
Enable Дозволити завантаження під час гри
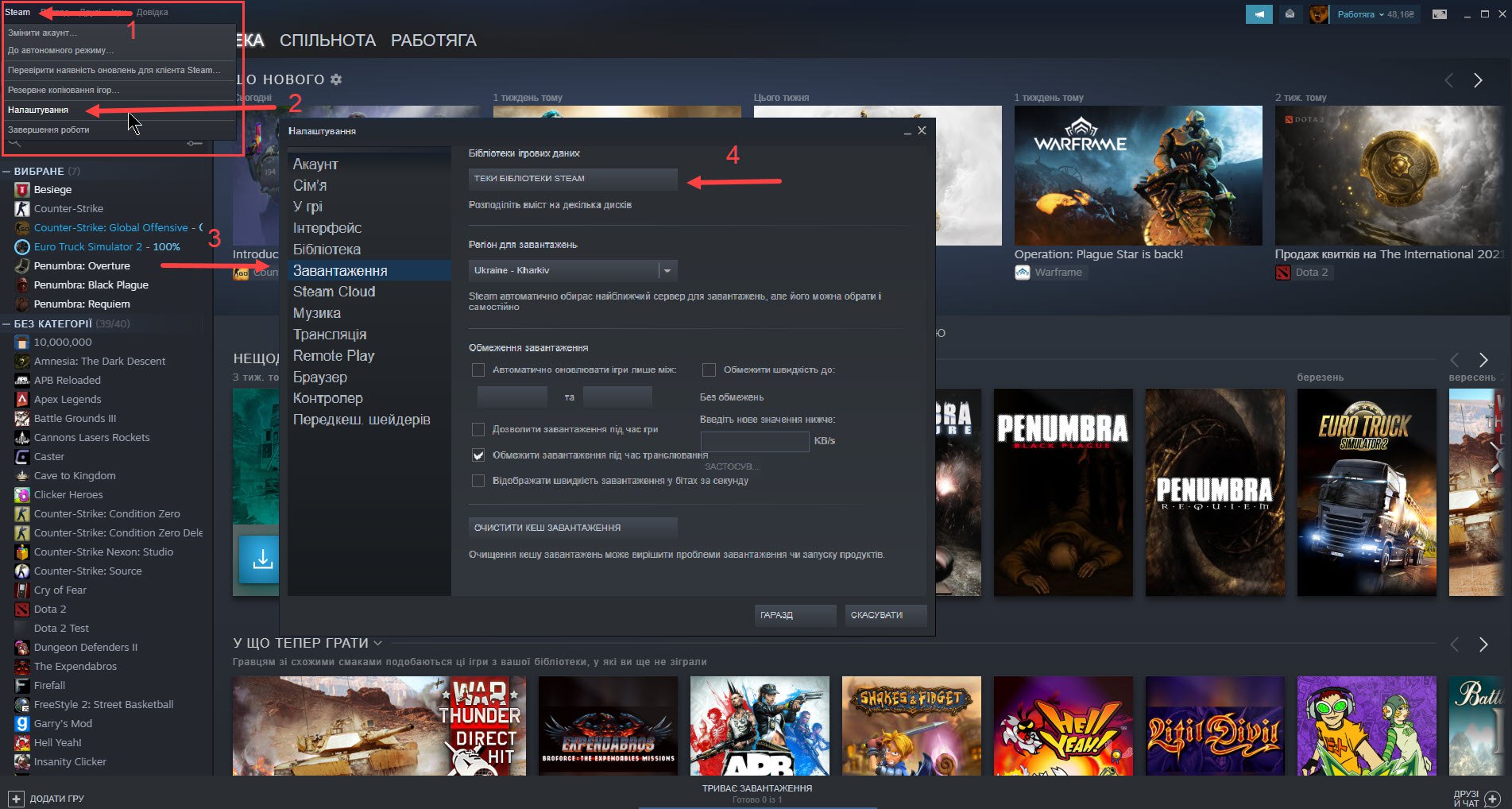click(x=478, y=429)
